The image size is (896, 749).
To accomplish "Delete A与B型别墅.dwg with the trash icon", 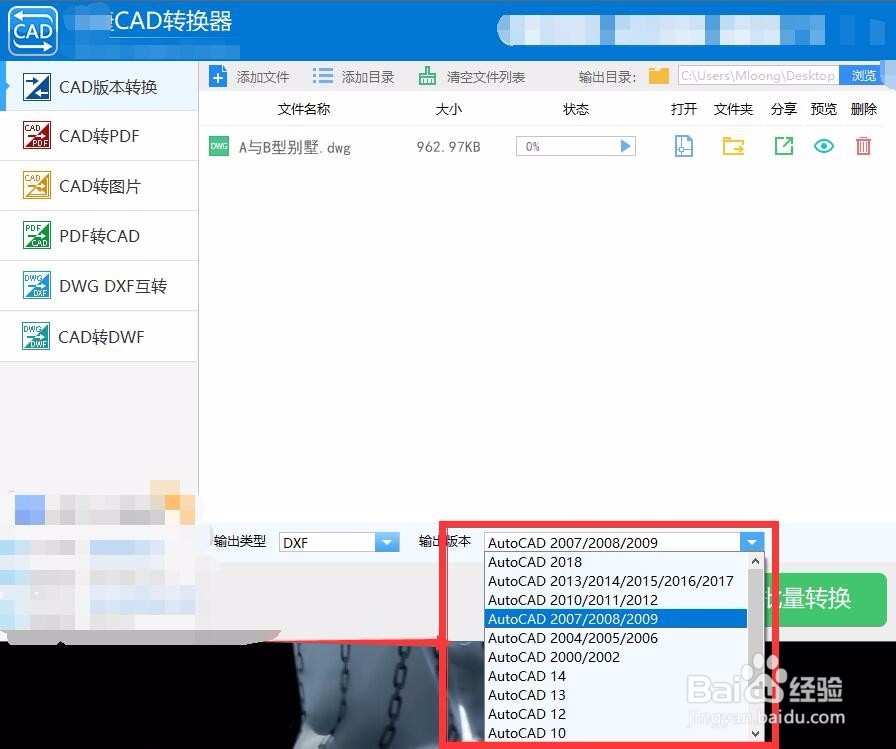I will pyautogui.click(x=863, y=146).
